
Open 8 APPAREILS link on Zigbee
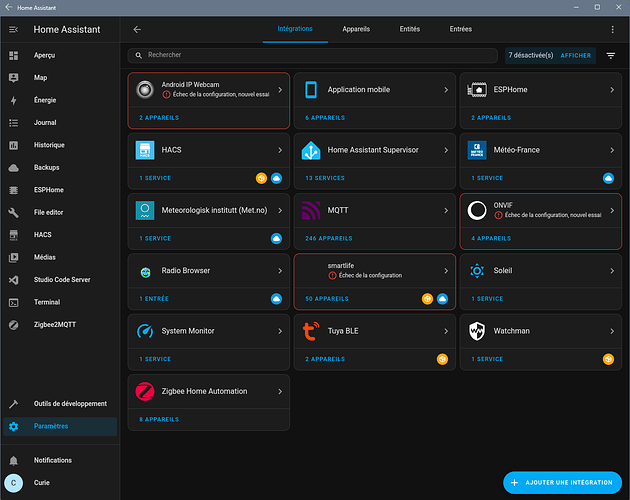coord(159,419)
